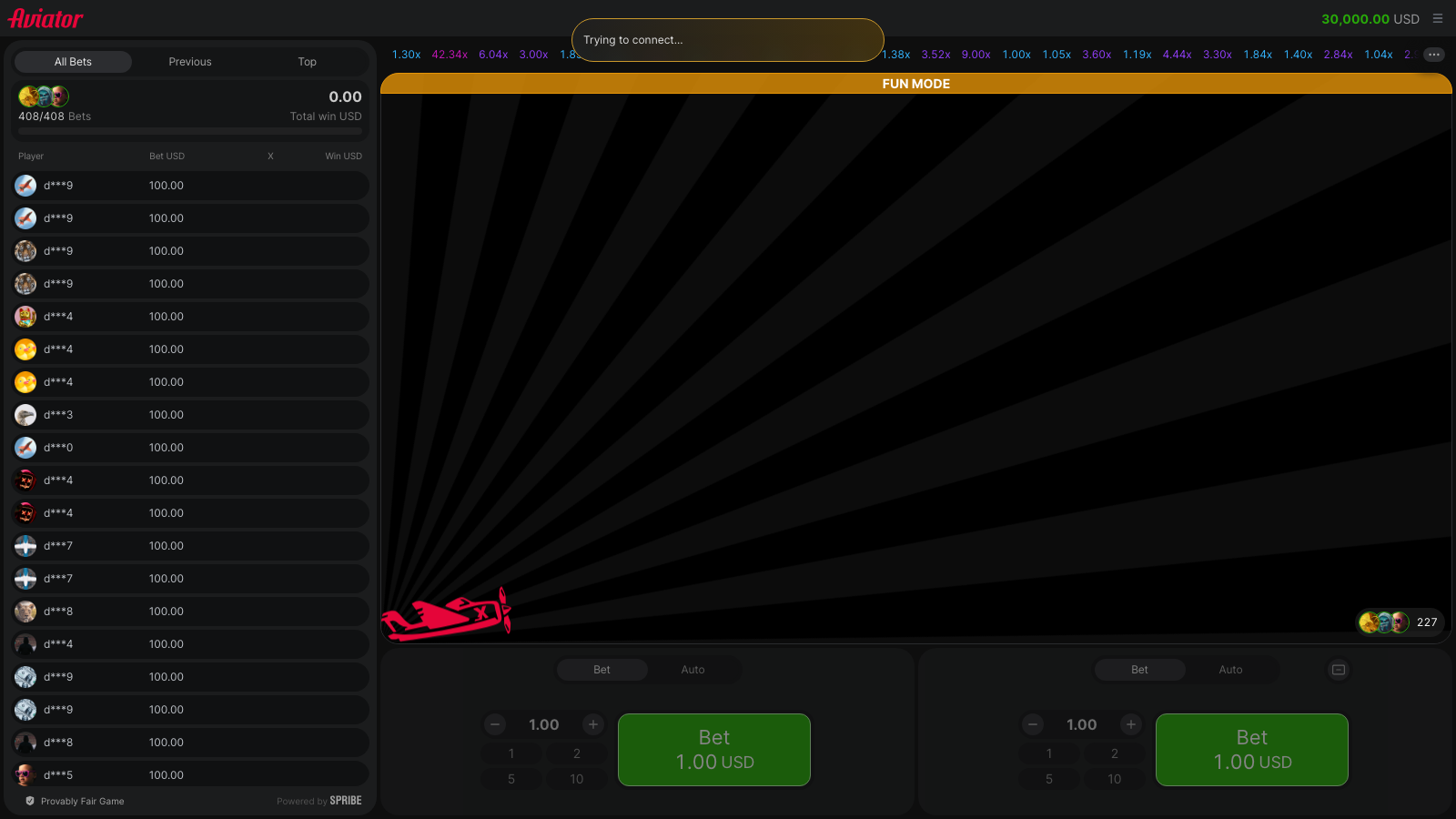Decrease the right bet amount with minus
Screen dimensions: 1456x819
click(1033, 724)
